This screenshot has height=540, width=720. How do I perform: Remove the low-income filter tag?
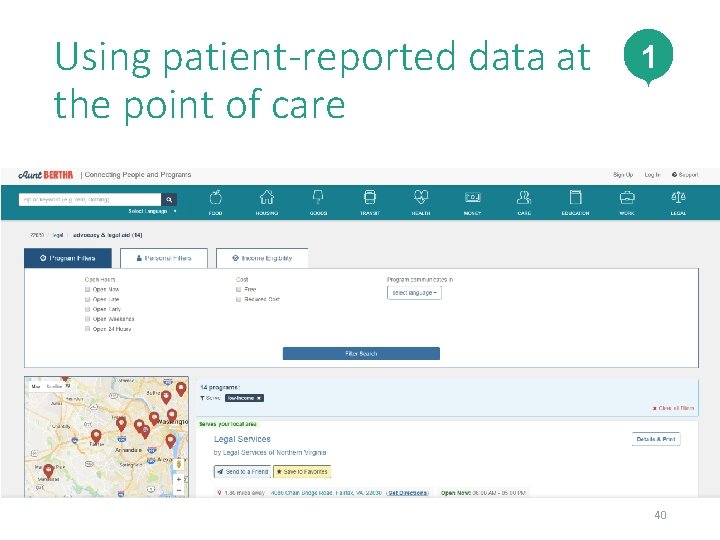coord(259,398)
